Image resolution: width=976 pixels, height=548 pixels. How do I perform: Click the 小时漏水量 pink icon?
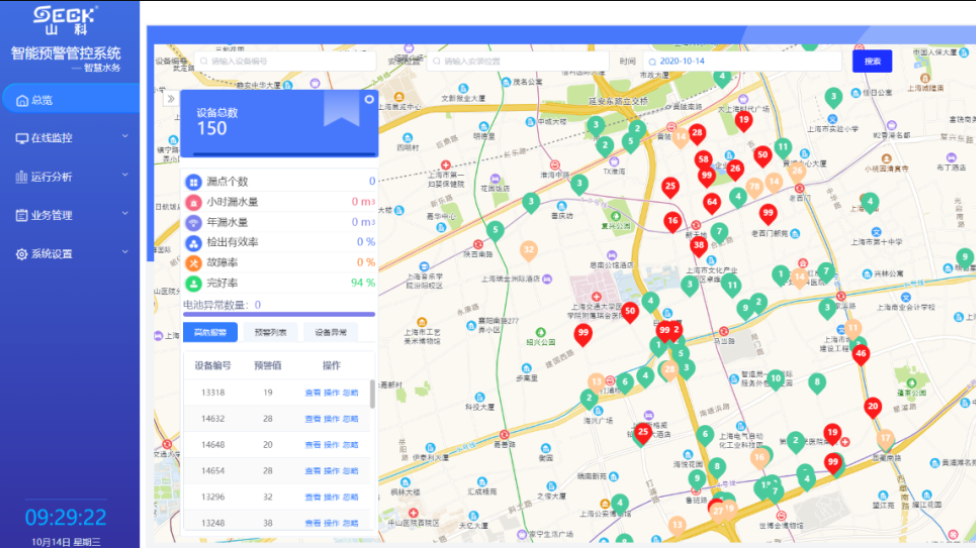(x=194, y=201)
